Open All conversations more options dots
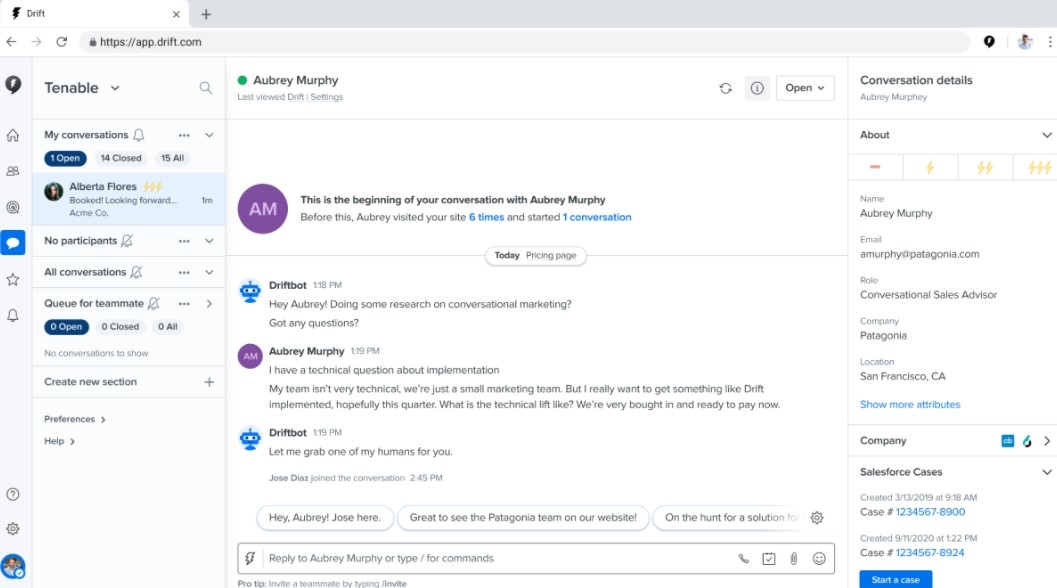1057x588 pixels. tap(184, 272)
